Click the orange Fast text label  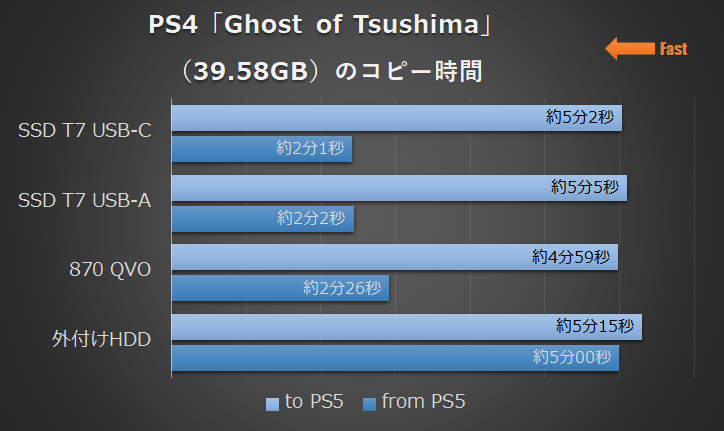click(x=673, y=49)
